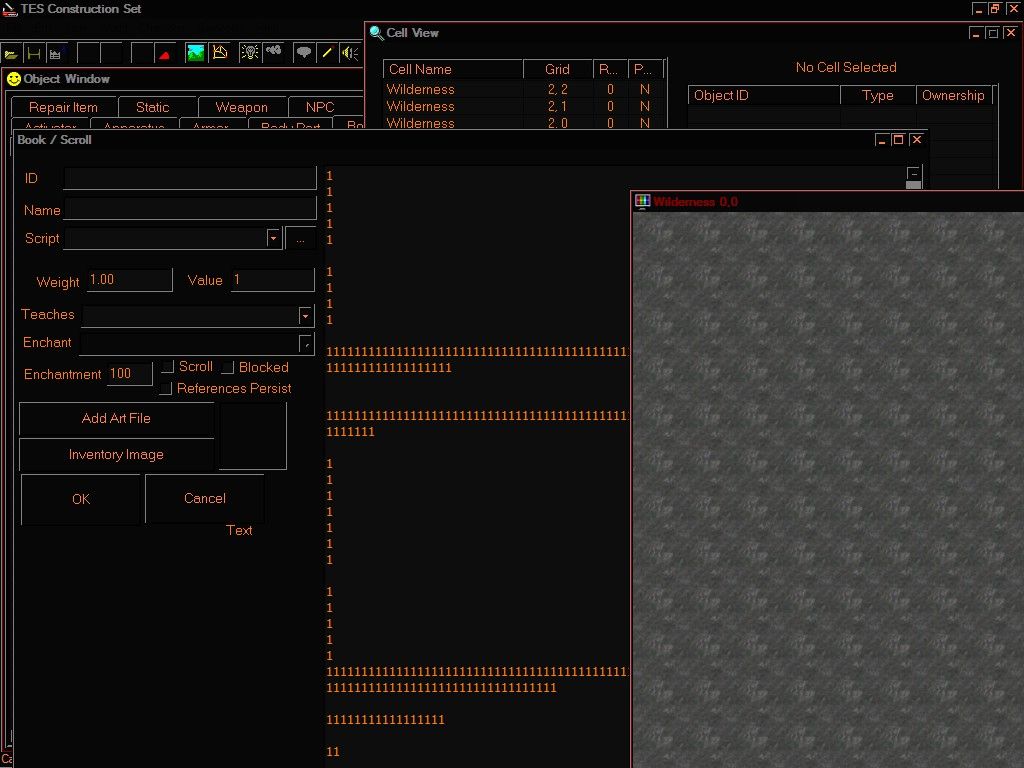Check the References Persist option
This screenshot has width=1024, height=768.
point(166,389)
